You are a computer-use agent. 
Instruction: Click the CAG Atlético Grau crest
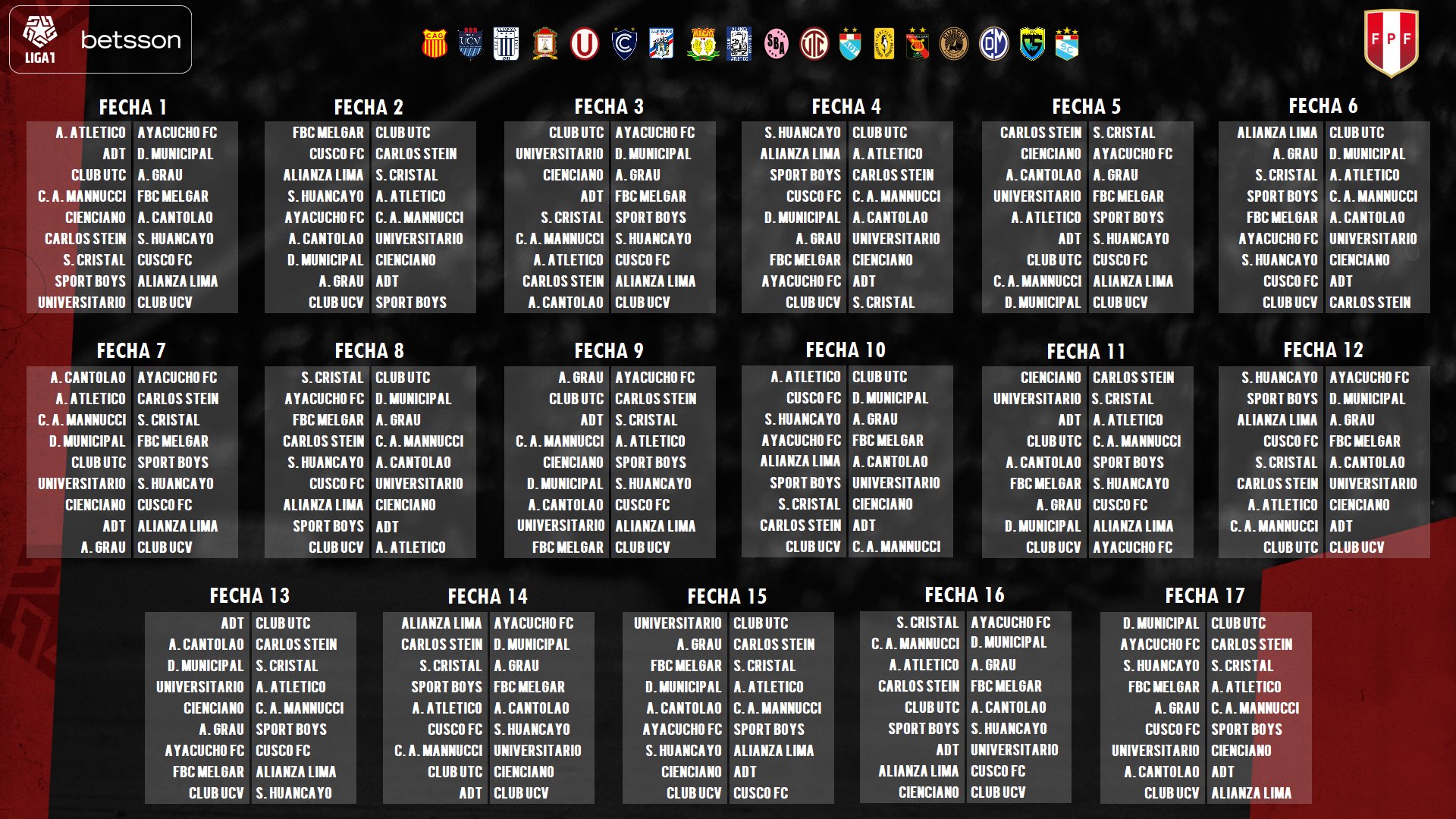click(434, 45)
